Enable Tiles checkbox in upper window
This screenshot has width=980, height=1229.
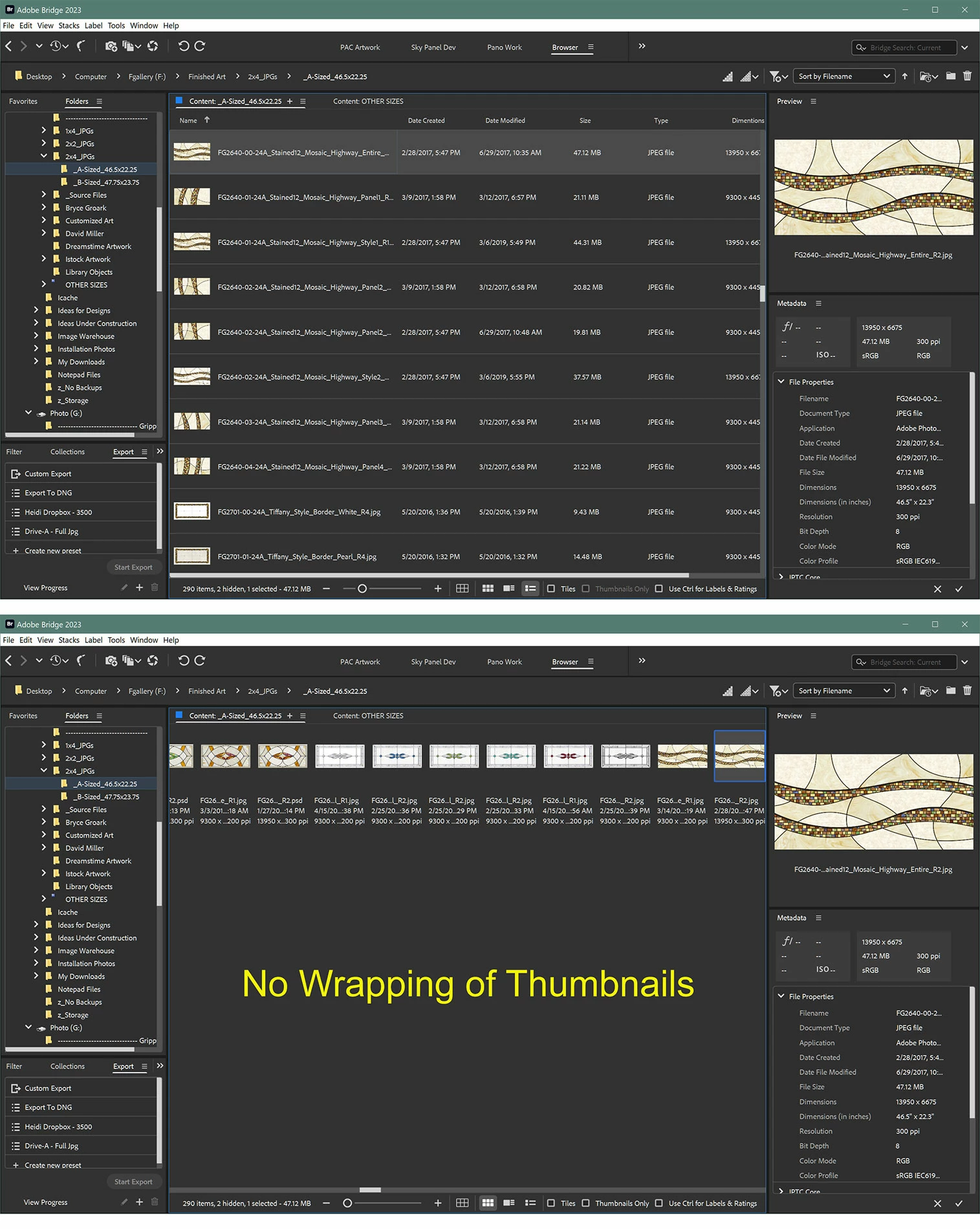[x=551, y=589]
